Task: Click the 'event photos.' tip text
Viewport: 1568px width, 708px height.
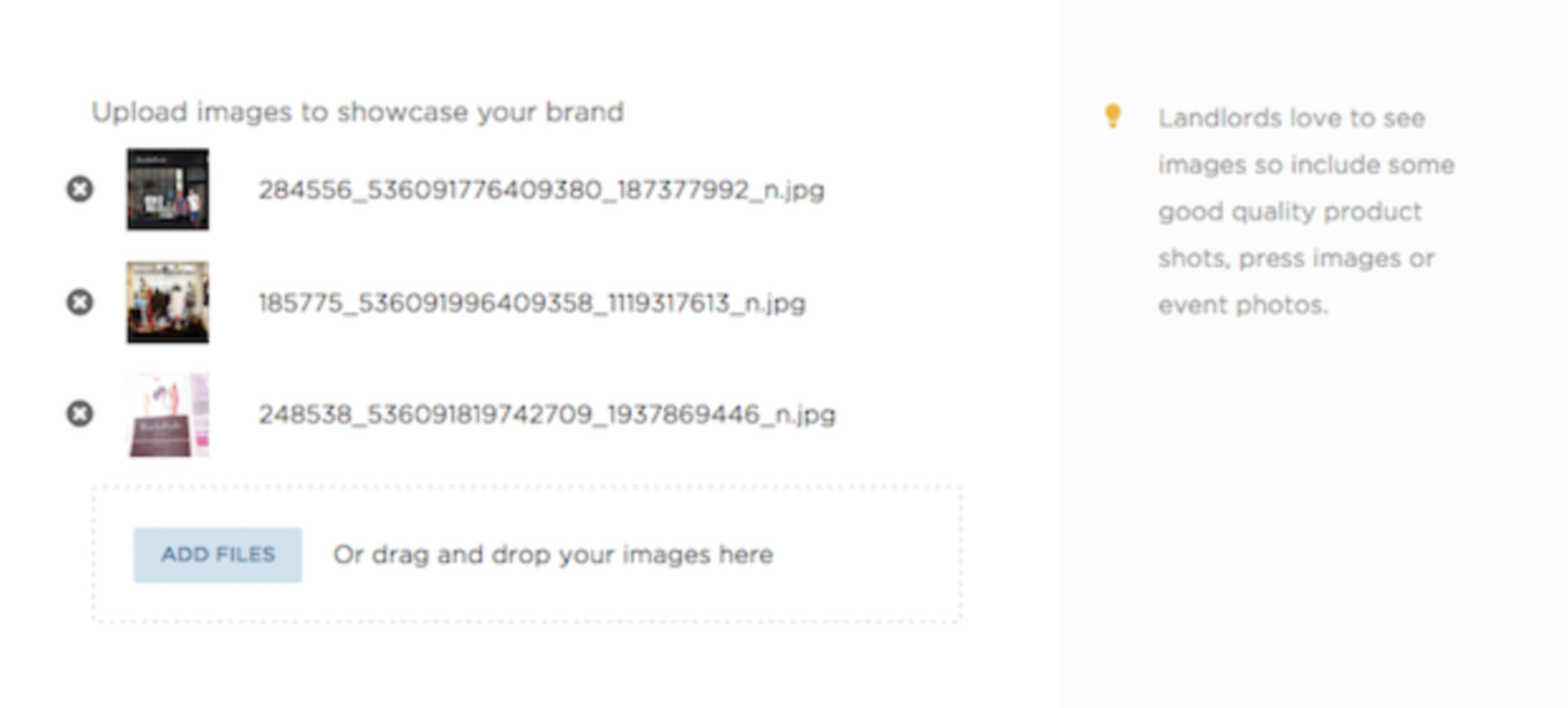Action: (x=1243, y=305)
